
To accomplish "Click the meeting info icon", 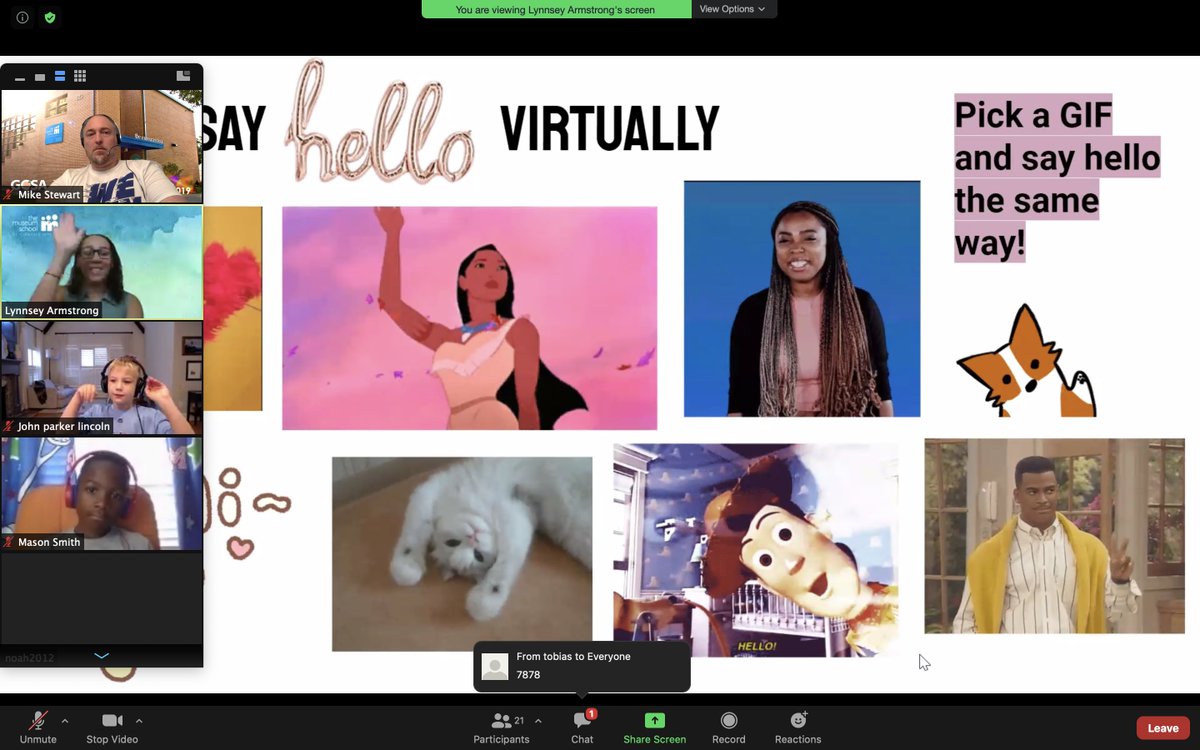I will click(x=22, y=17).
